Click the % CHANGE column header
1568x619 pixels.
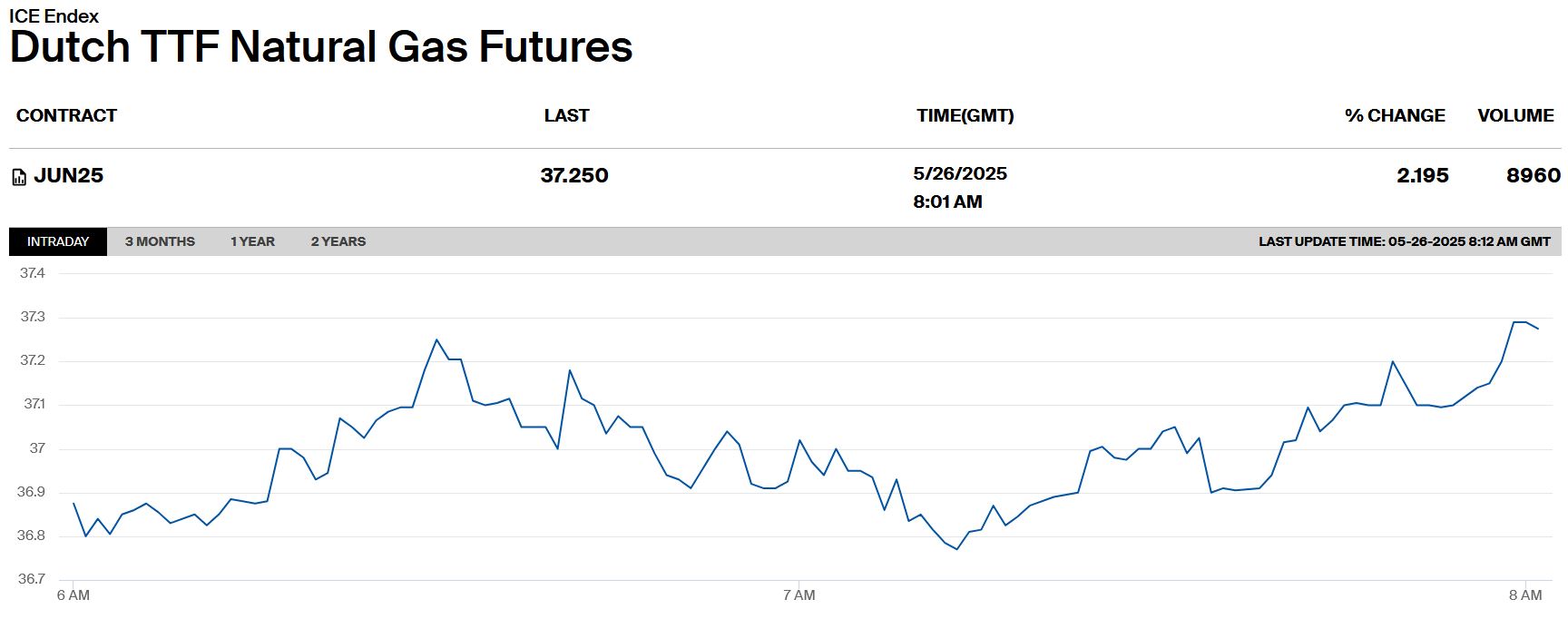tap(1394, 115)
